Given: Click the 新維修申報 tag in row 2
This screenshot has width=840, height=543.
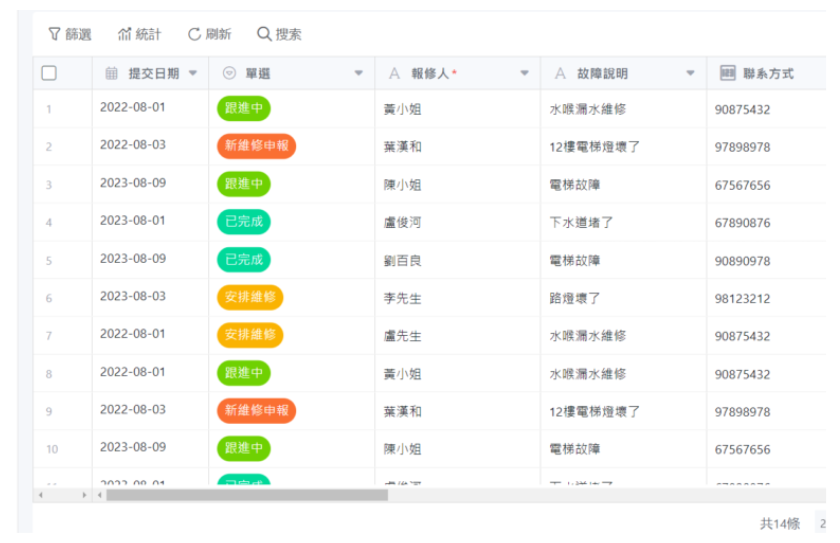Looking at the screenshot, I should click(x=257, y=146).
